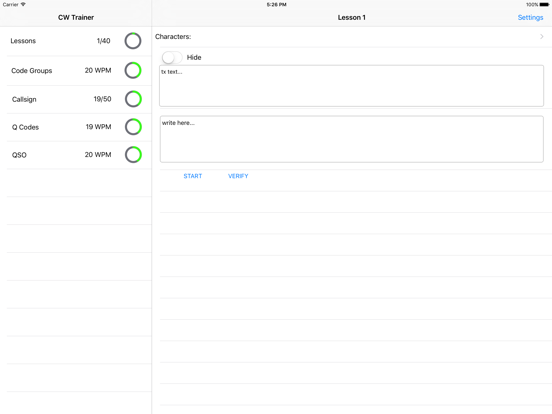Click the '20 WPM' Code Groups value
The width and height of the screenshot is (552, 414).
pyautogui.click(x=98, y=70)
